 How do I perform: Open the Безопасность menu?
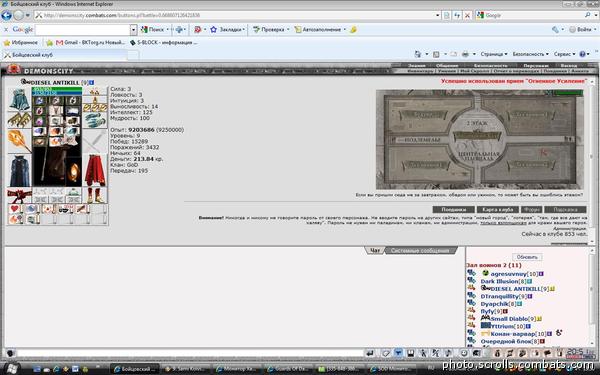530,54
